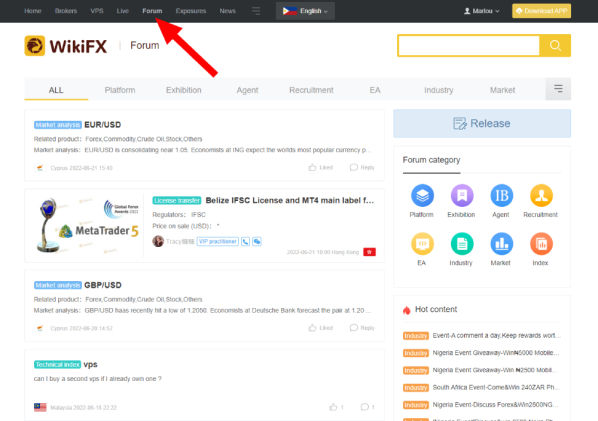Image resolution: width=598 pixels, height=421 pixels.
Task: Click Tracy's profile avatar
Action: click(158, 241)
